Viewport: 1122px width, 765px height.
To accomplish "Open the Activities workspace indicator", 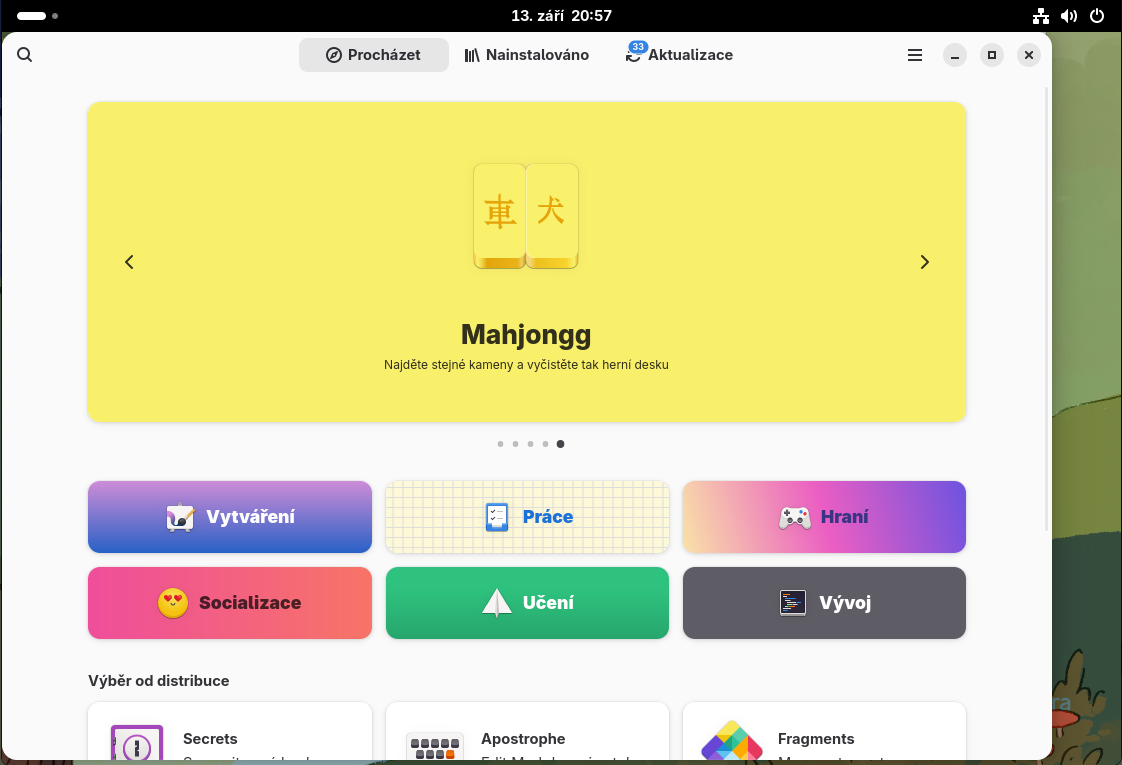I will 37,16.
